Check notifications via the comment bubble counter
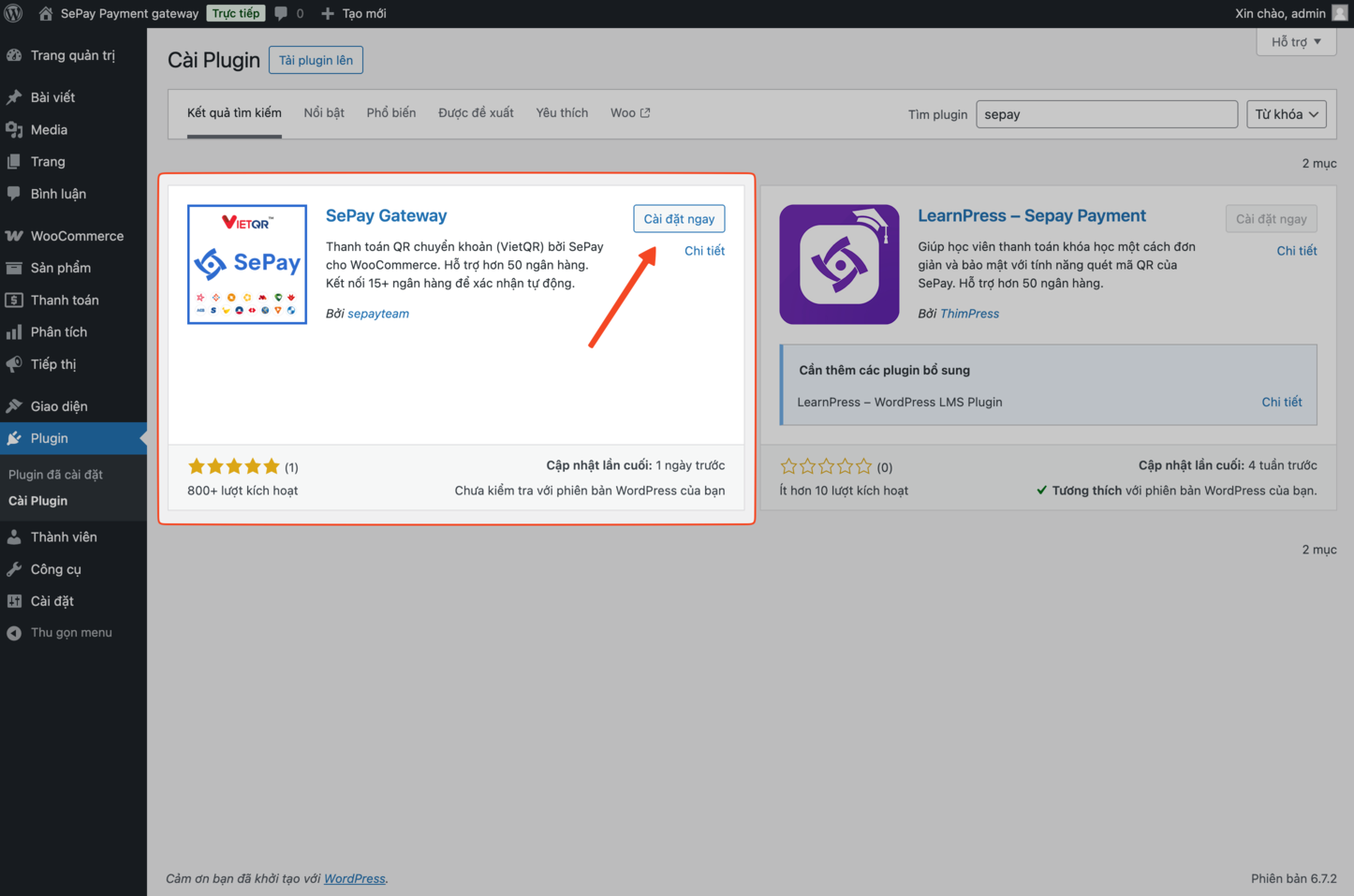Image resolution: width=1354 pixels, height=896 pixels. click(284, 13)
